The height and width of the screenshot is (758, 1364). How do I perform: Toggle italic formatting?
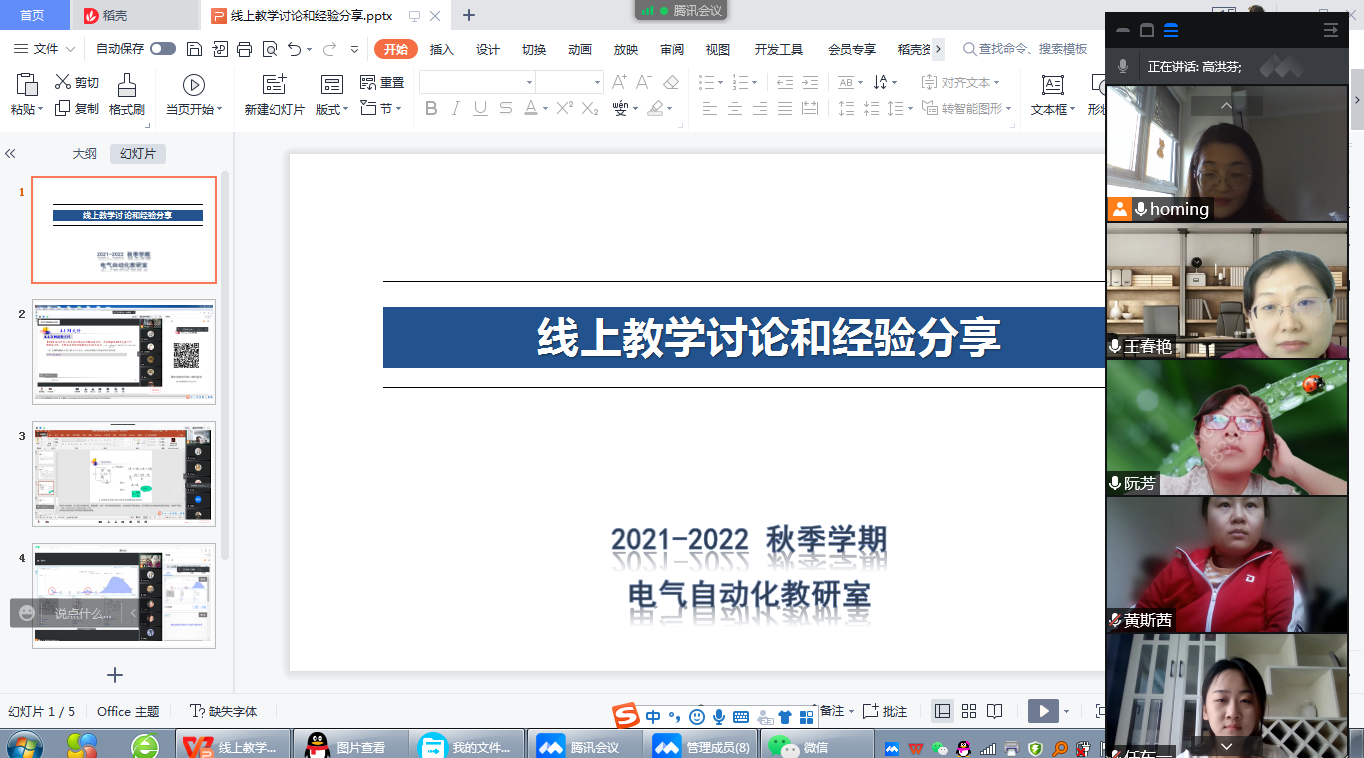click(x=456, y=109)
